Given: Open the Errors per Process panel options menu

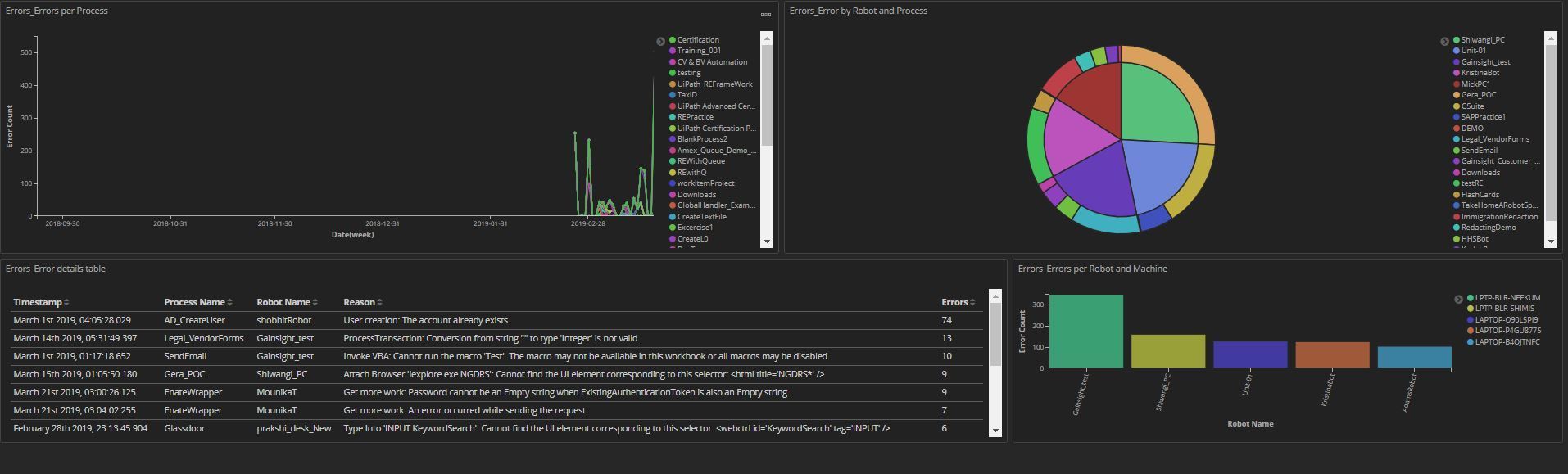Looking at the screenshot, I should coord(765,14).
